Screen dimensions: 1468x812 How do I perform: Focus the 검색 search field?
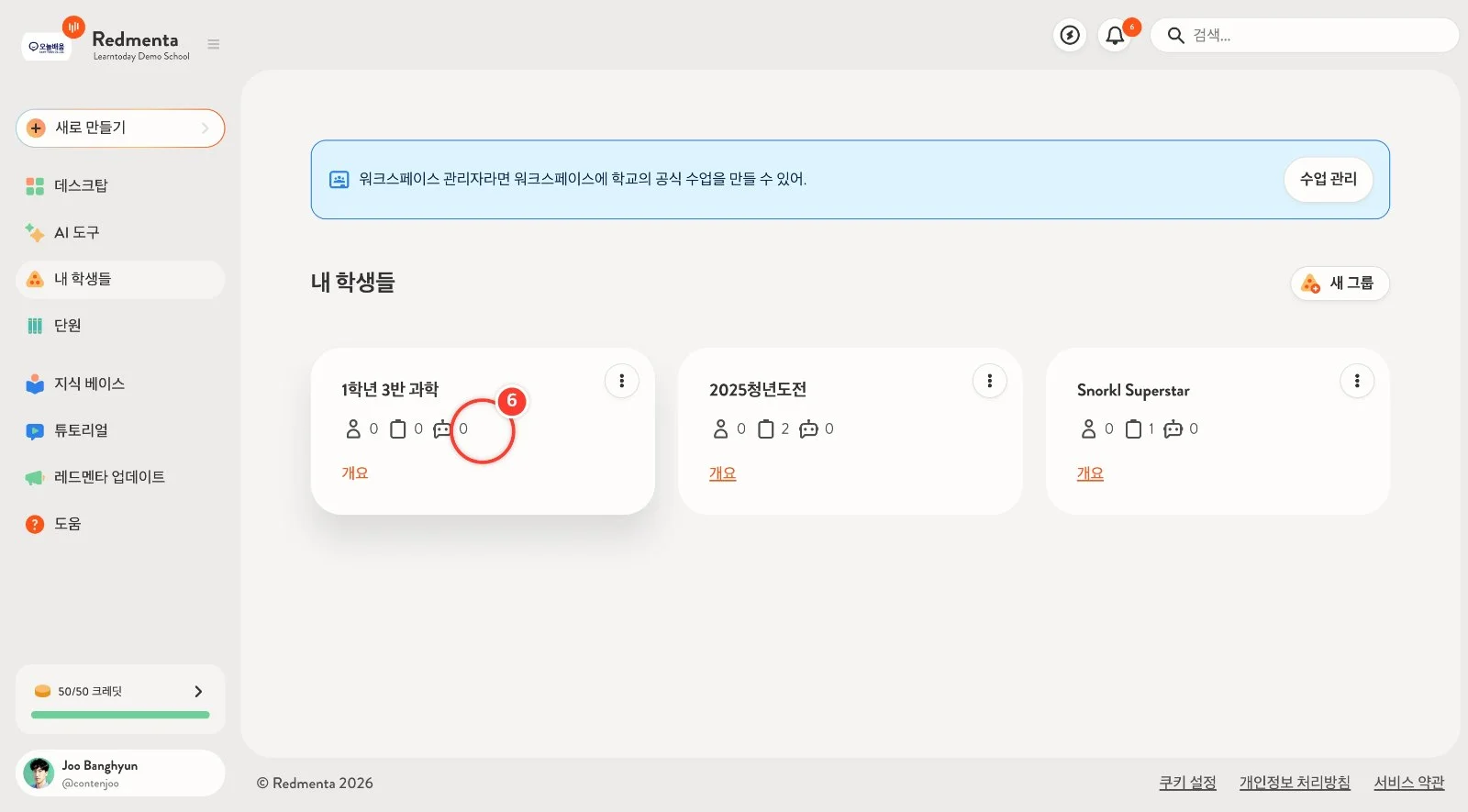[1304, 35]
